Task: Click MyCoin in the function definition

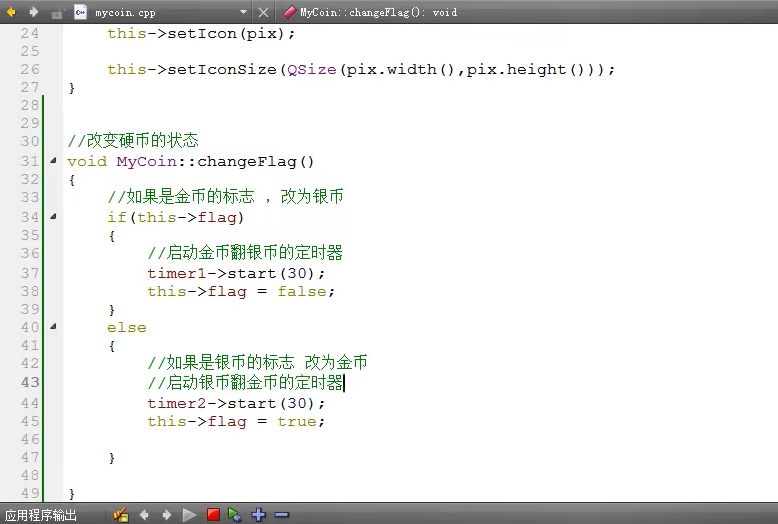Action: [146, 161]
